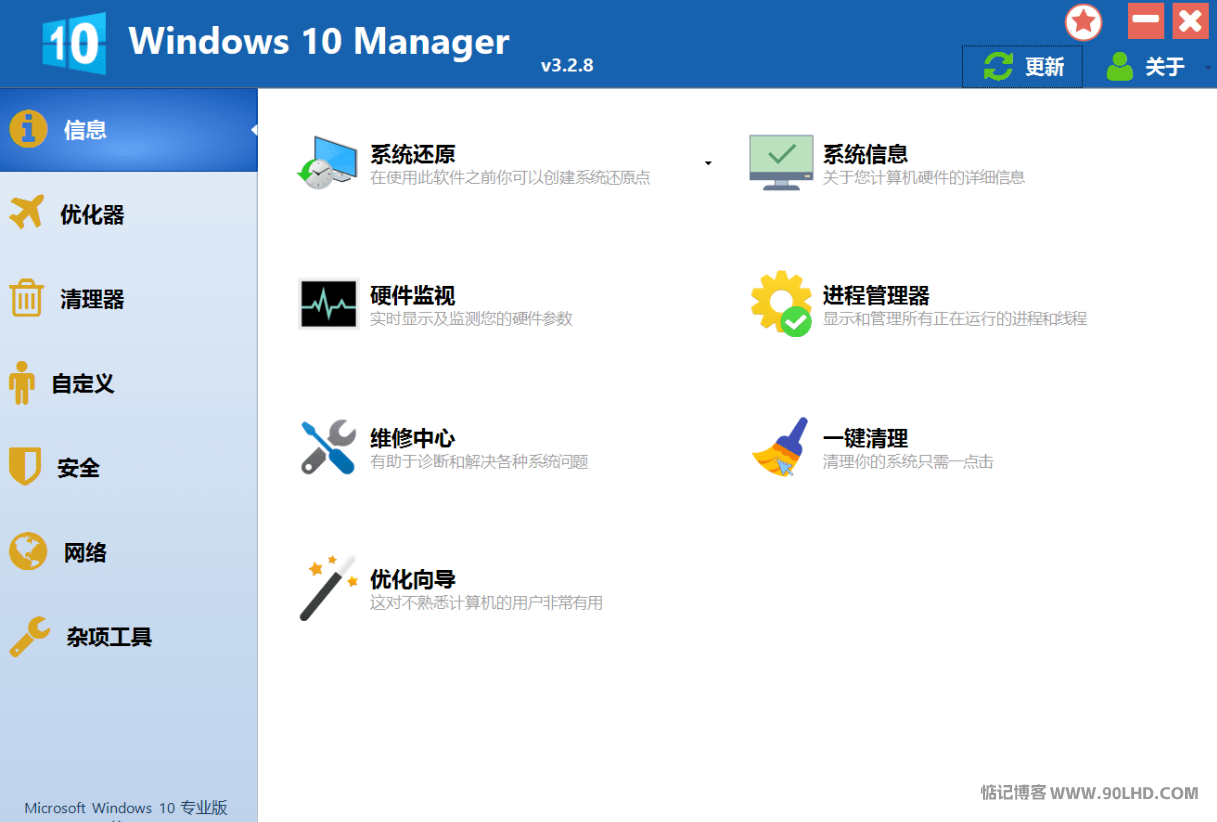
Task: Open the 清理器 sidebar tab
Action: [128, 298]
